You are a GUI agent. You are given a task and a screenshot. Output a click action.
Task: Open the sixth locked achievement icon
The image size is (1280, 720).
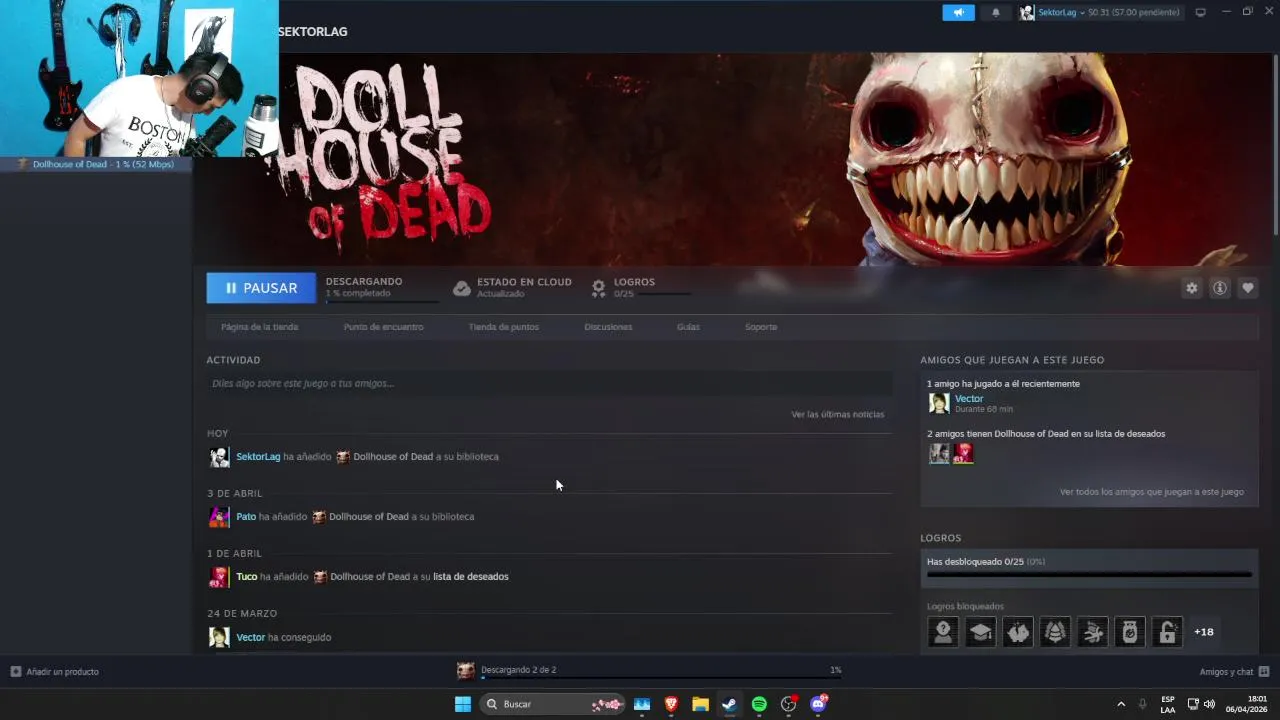[x=1130, y=632]
